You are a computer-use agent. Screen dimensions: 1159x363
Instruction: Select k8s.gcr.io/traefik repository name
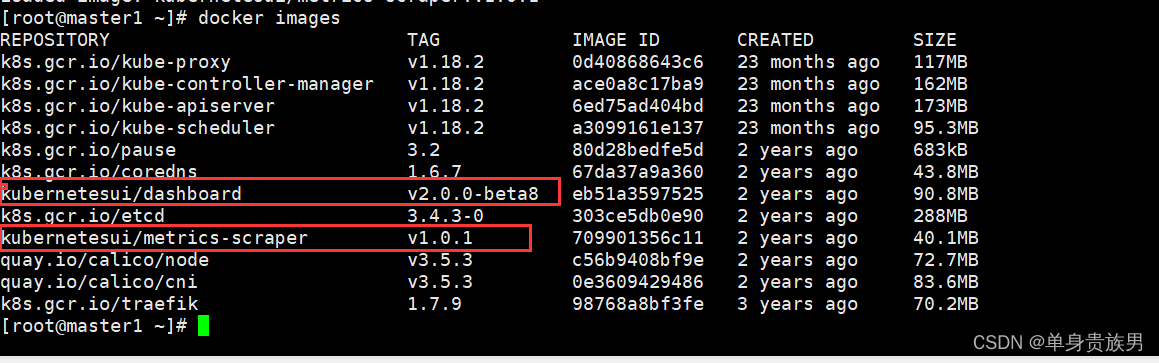tap(99, 304)
